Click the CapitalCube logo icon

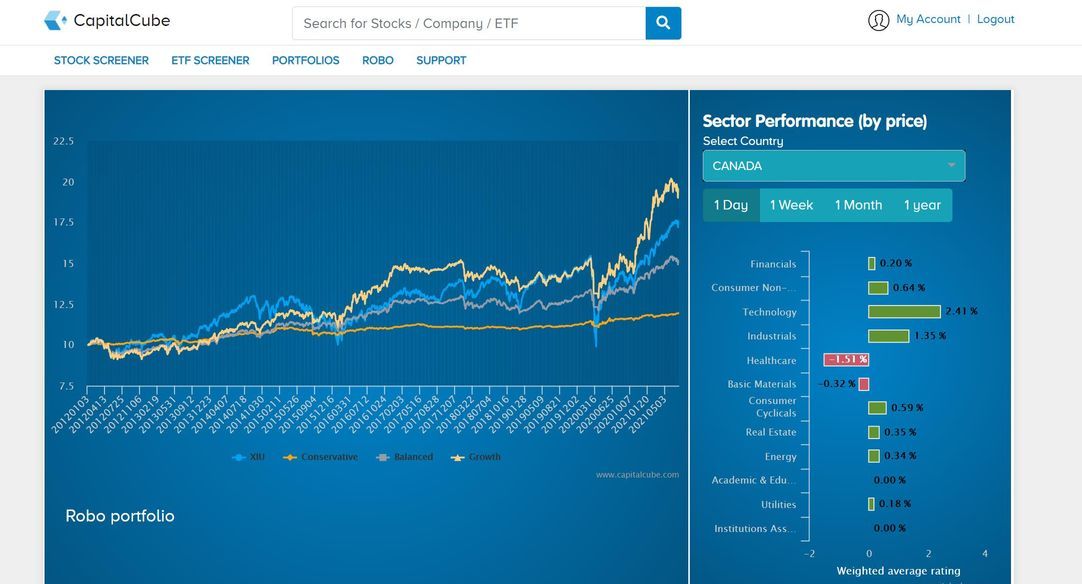click(x=56, y=20)
